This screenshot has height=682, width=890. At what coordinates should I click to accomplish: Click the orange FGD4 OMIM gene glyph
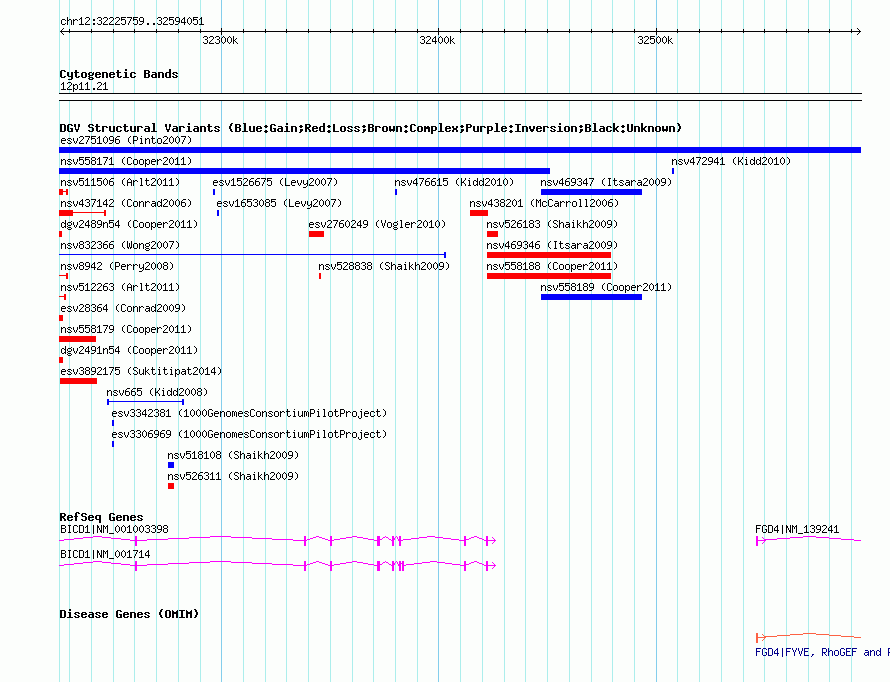(x=808, y=637)
